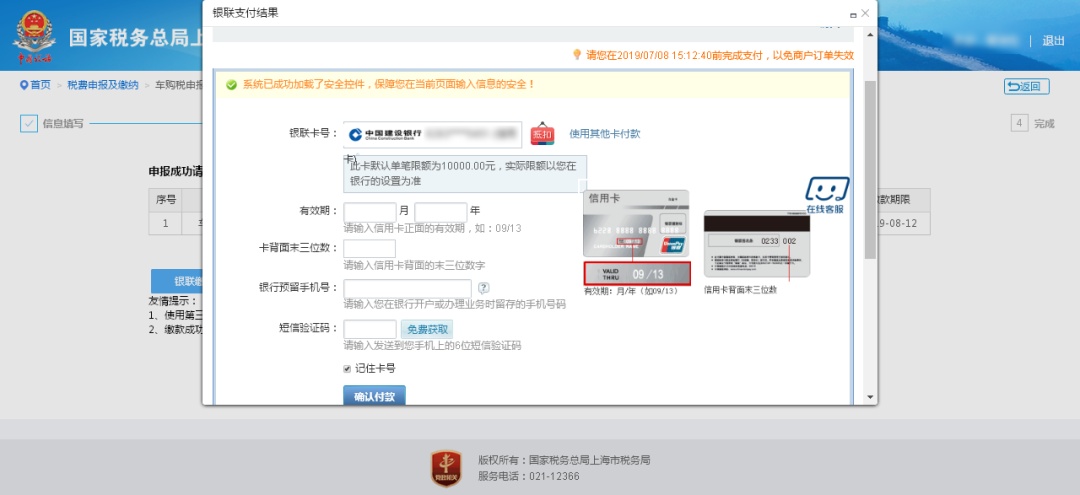Click the home location pin icon
1080x495 pixels.
coord(24,85)
